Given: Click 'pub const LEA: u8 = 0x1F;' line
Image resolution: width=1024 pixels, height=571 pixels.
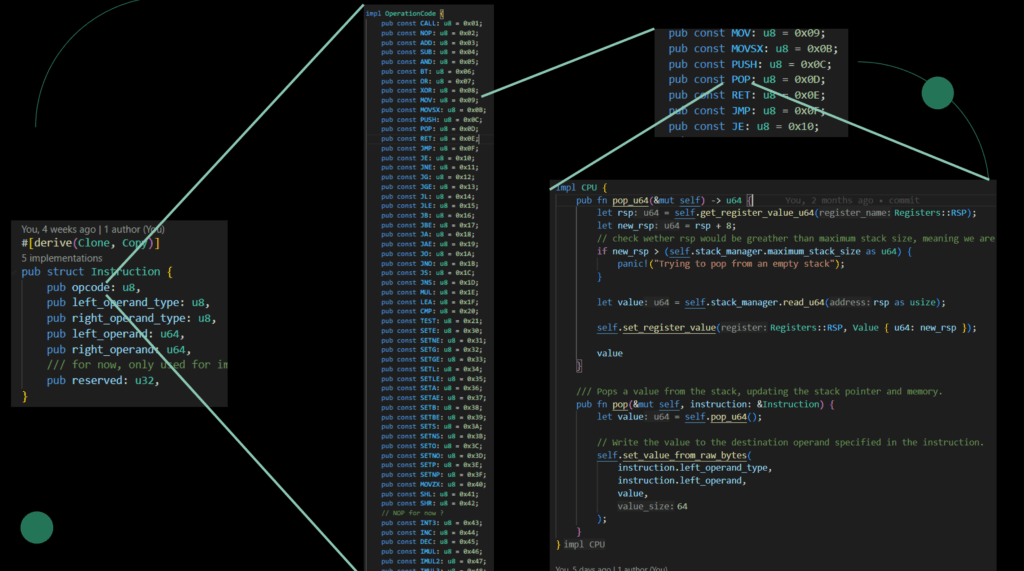Looking at the screenshot, I should click(430, 302).
